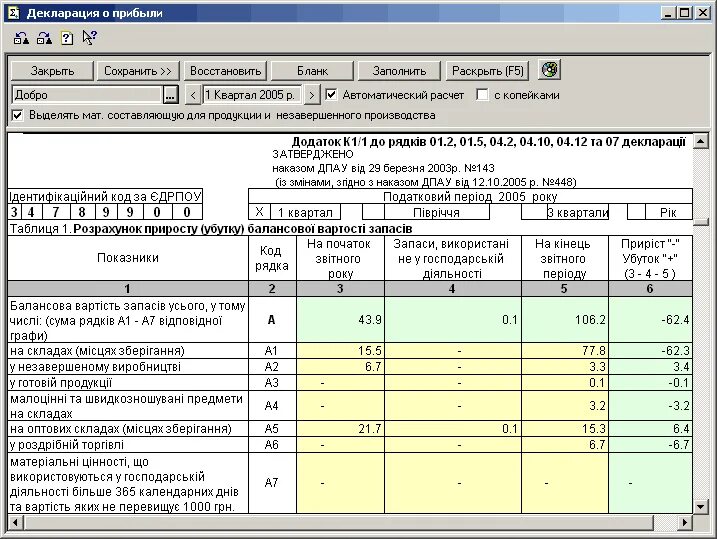The image size is (717, 539).
Task: Select the Рік period checkbox cell
Action: (x=637, y=212)
